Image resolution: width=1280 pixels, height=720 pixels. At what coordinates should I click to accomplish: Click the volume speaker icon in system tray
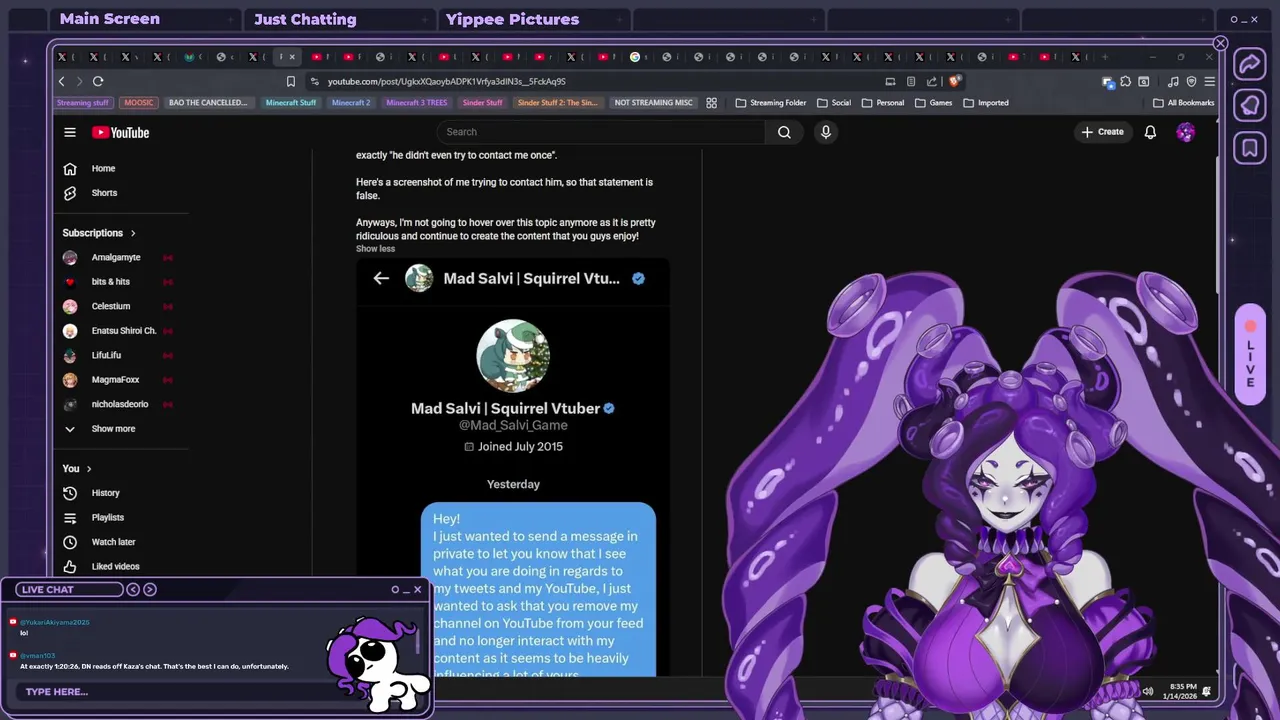(x=1148, y=691)
